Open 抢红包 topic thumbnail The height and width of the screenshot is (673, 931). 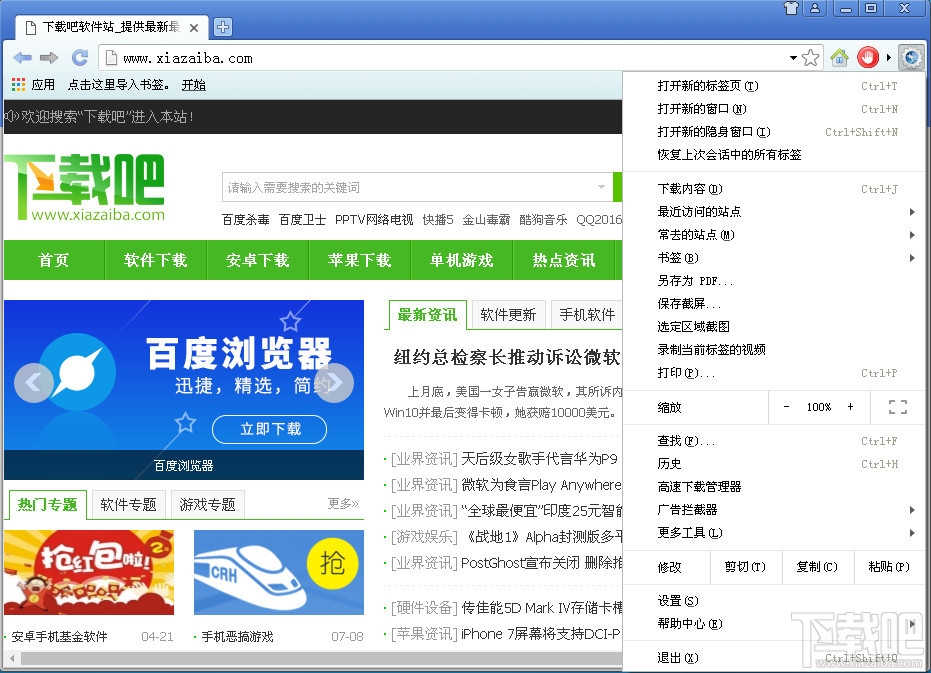[x=89, y=573]
